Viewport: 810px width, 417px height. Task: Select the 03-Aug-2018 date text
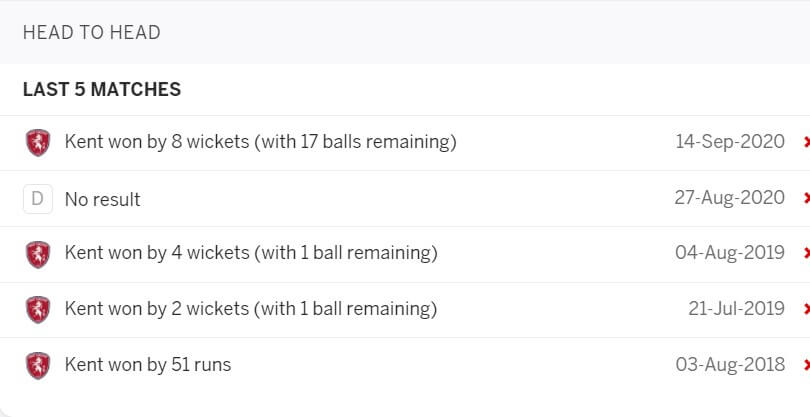pos(730,365)
